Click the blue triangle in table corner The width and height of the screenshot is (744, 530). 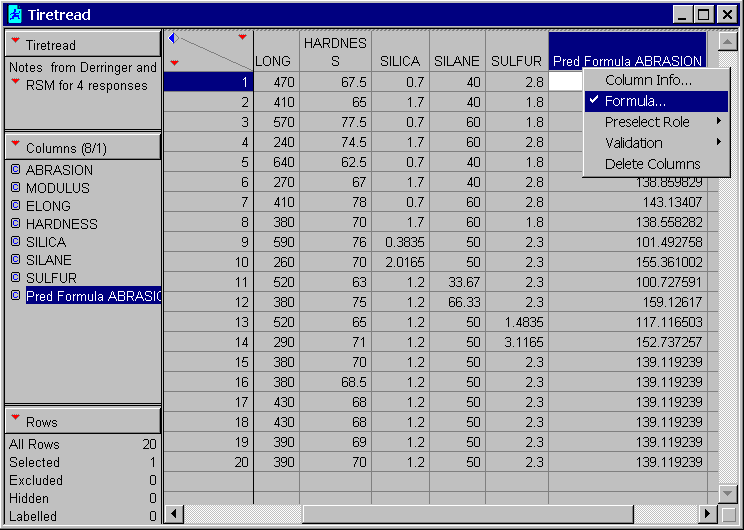[172, 38]
